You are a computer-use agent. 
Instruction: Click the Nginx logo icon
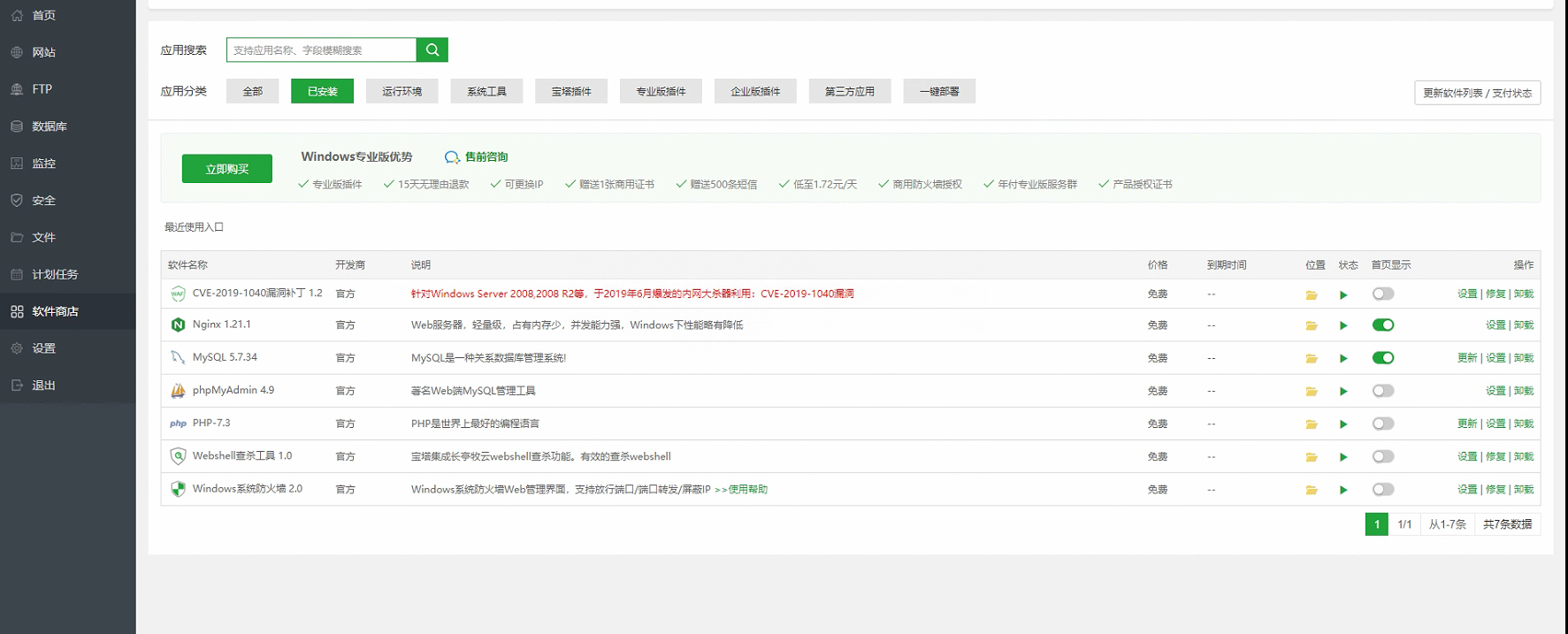(x=178, y=325)
